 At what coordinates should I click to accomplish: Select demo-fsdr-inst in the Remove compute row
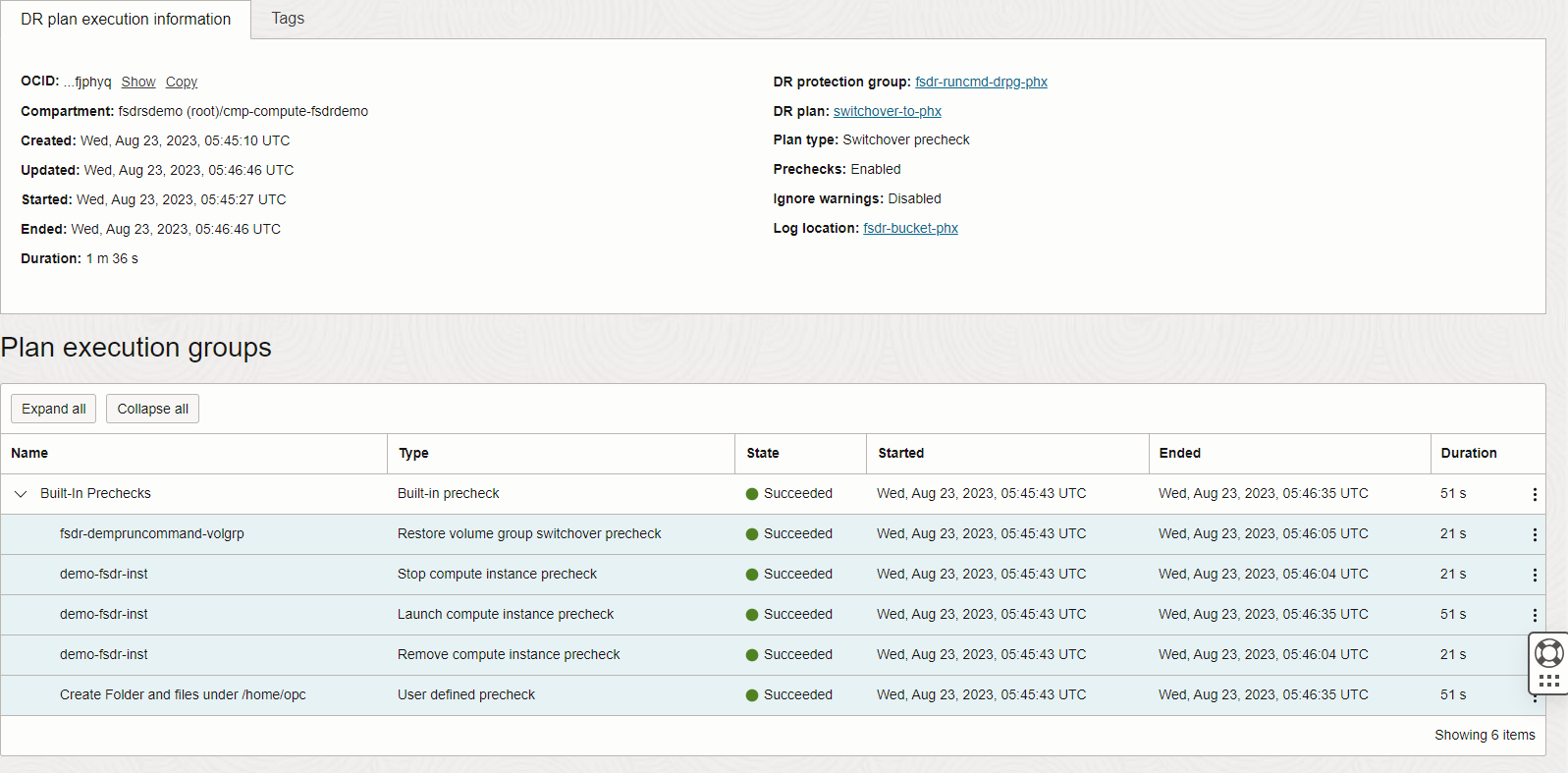[x=104, y=654]
